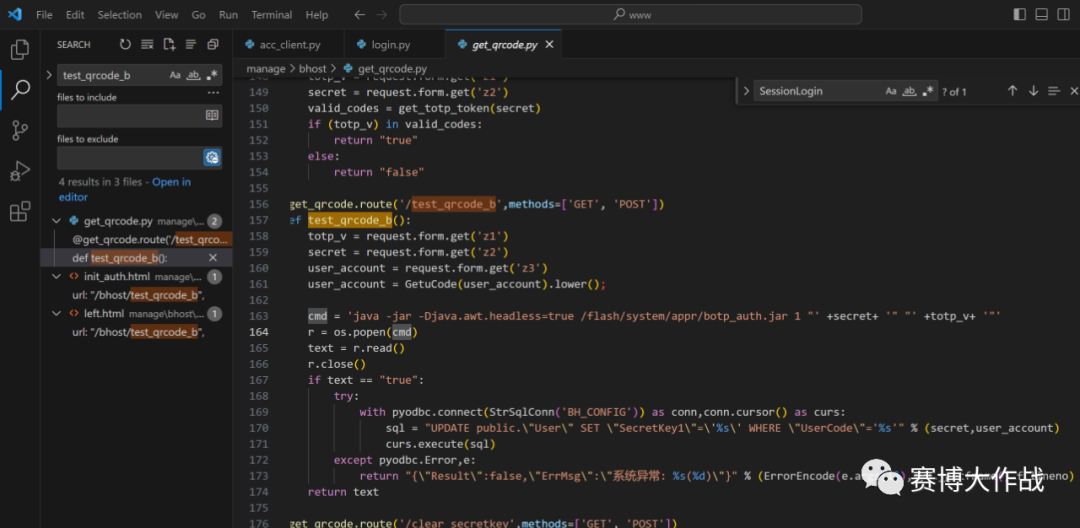This screenshot has height=528, width=1080.
Task: Dismiss the 'def test_qrcode_b():' search result
Action: point(213,257)
